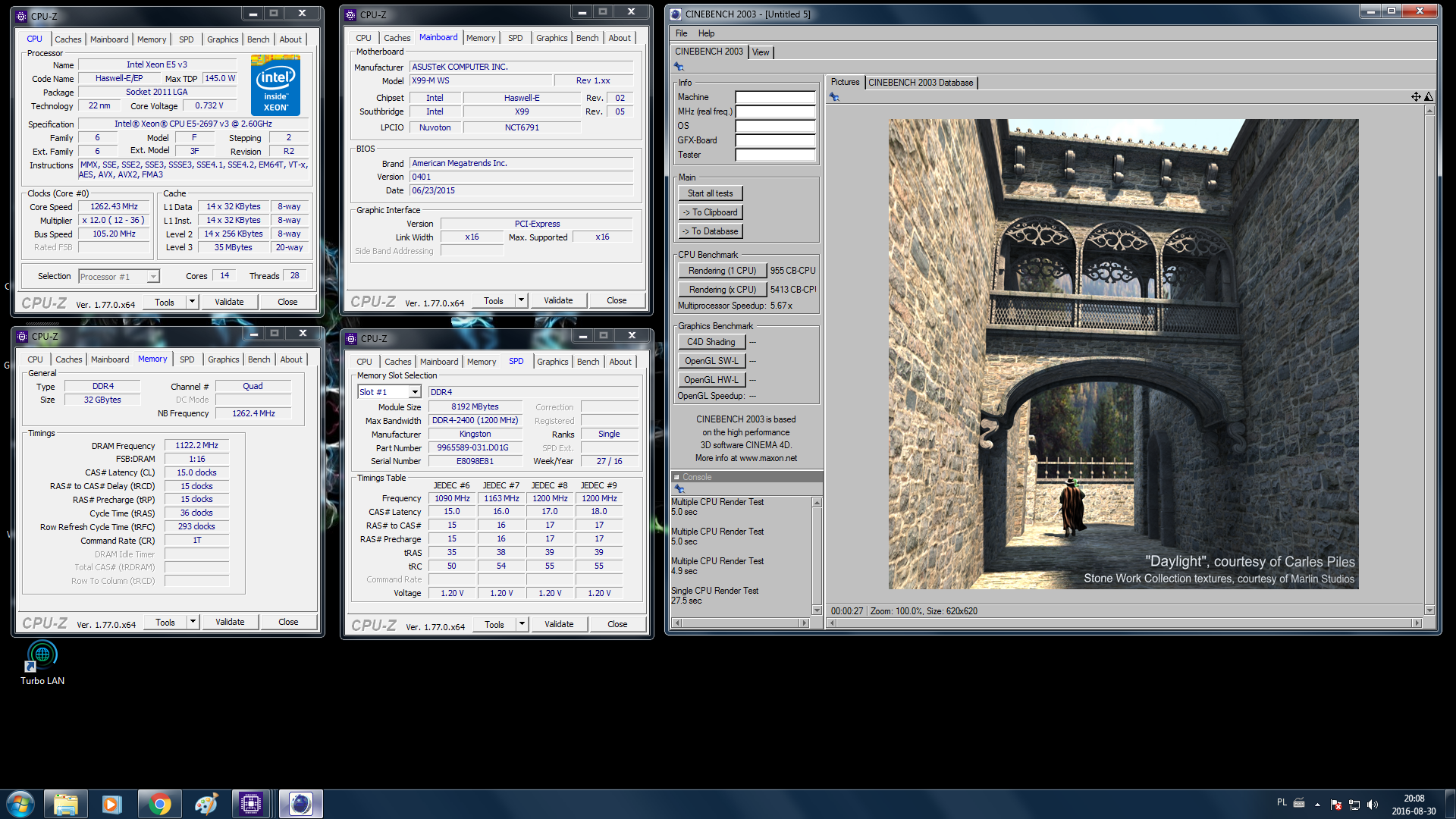Switch to CINEBENCH 2003 Database tab

point(921,83)
